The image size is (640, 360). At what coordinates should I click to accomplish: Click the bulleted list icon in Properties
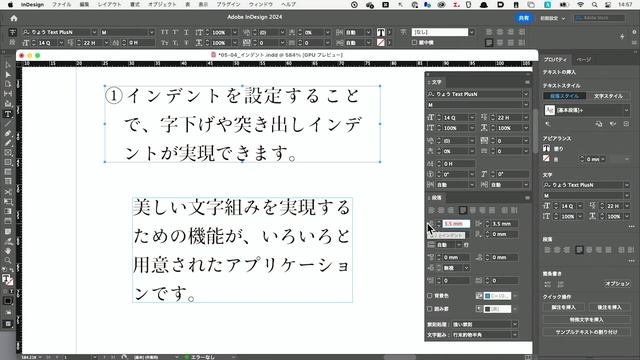coord(548,284)
